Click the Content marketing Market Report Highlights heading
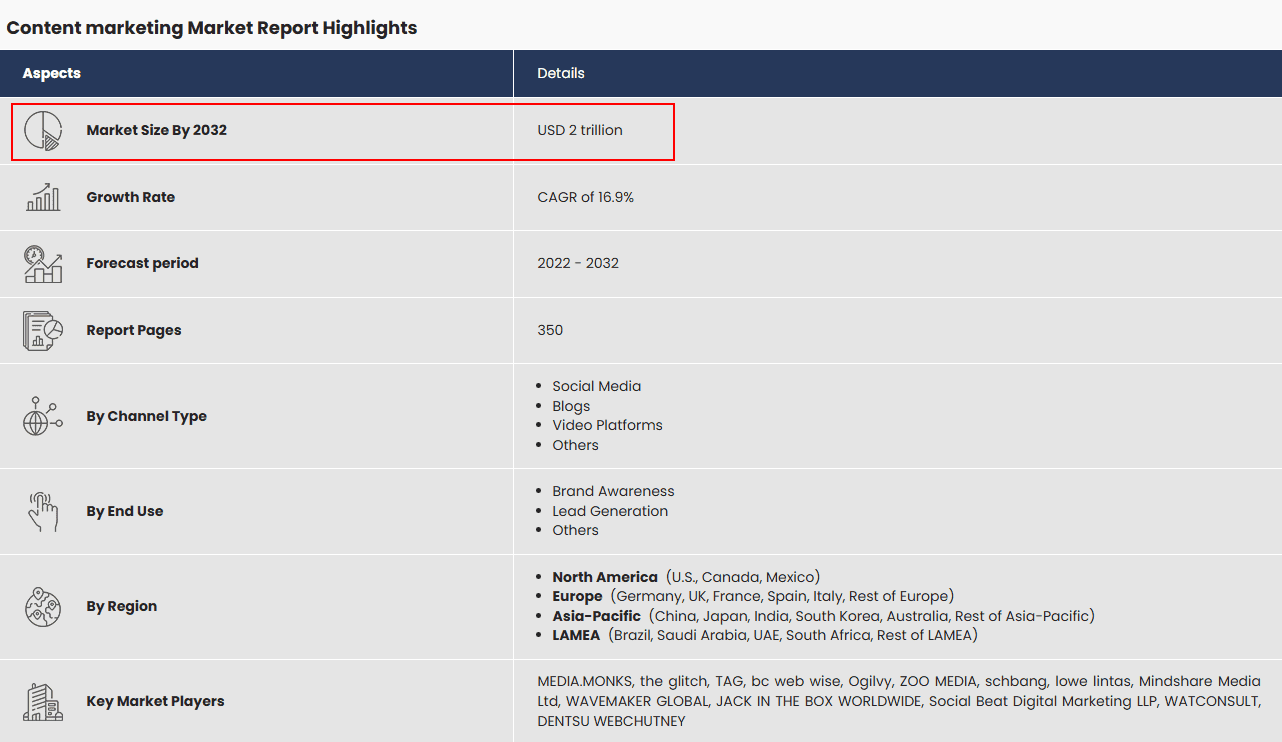This screenshot has height=742, width=1282. pos(212,28)
